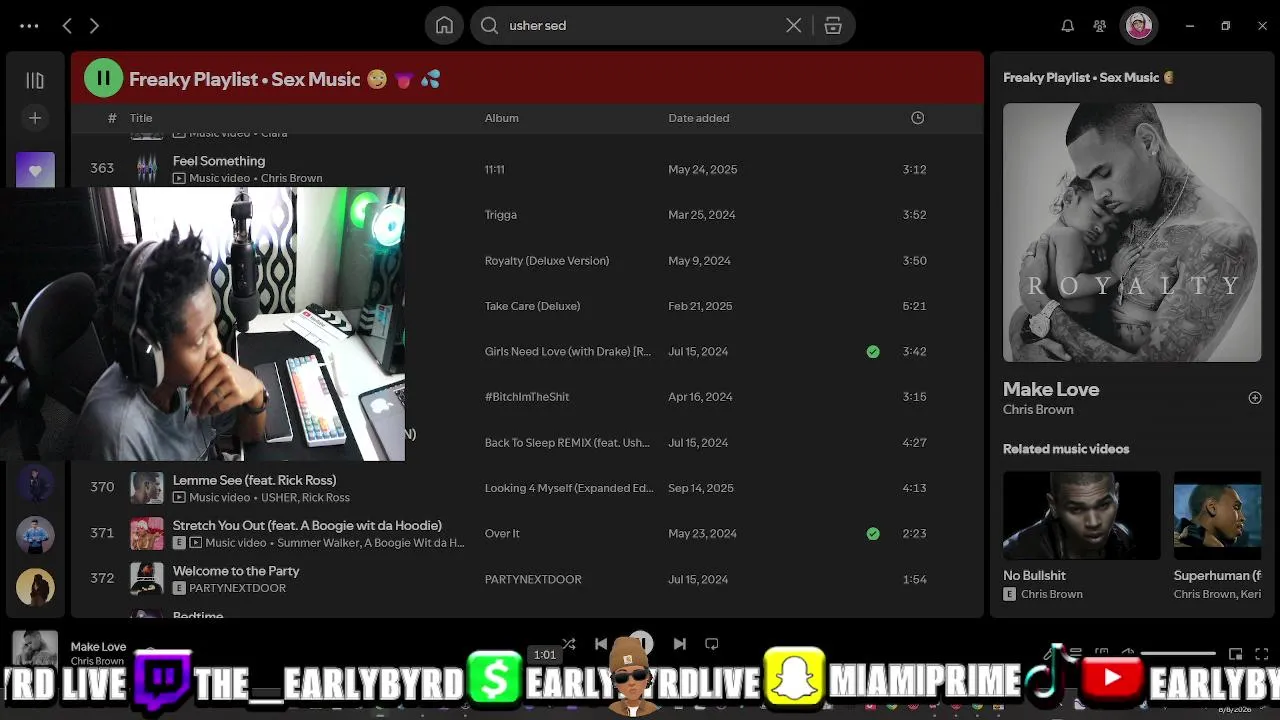Viewport: 1280px width, 720px height.
Task: Select the Stretch You Out track title
Action: pos(307,525)
